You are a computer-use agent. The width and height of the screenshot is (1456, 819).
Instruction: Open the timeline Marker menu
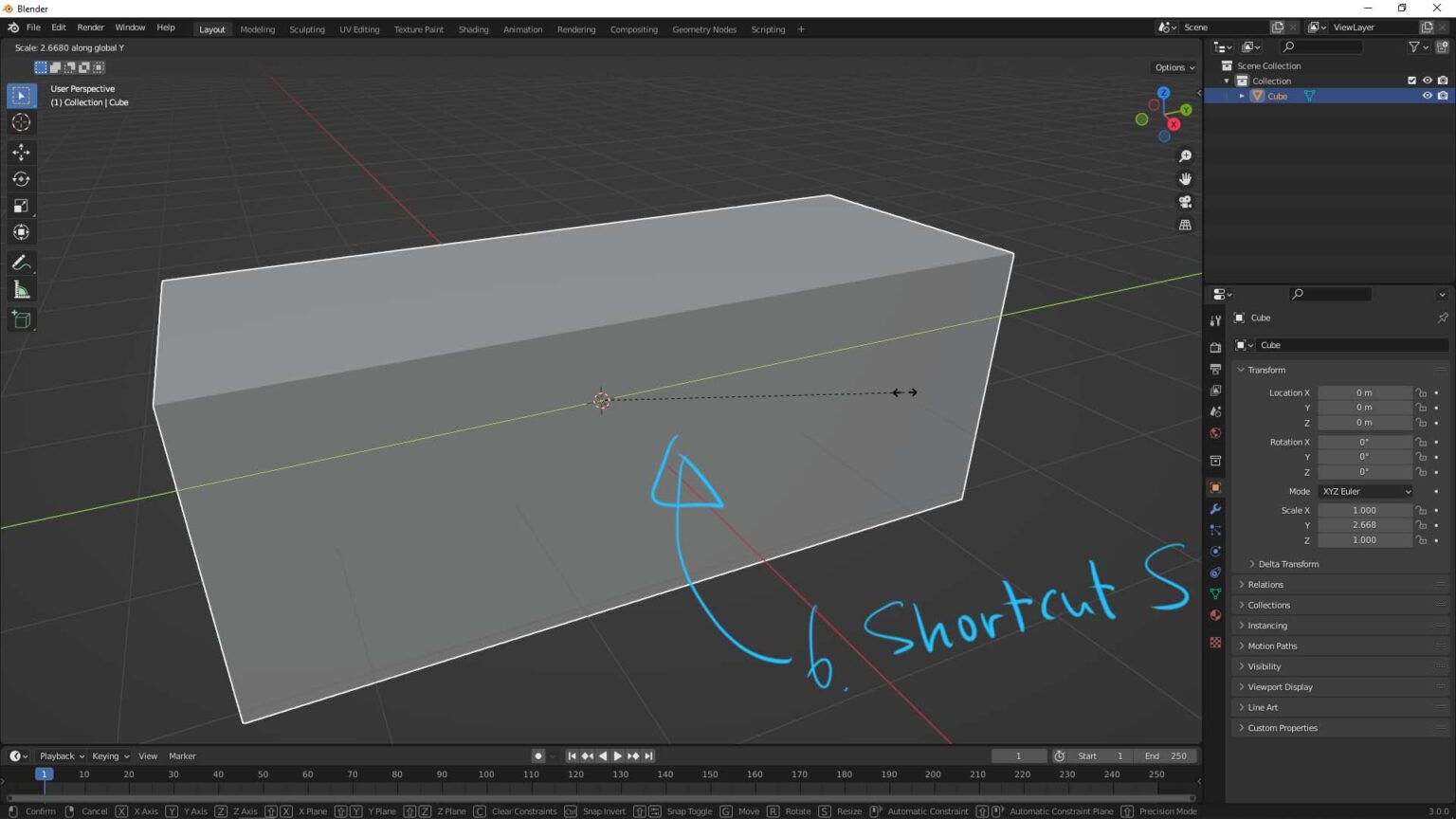(x=182, y=755)
